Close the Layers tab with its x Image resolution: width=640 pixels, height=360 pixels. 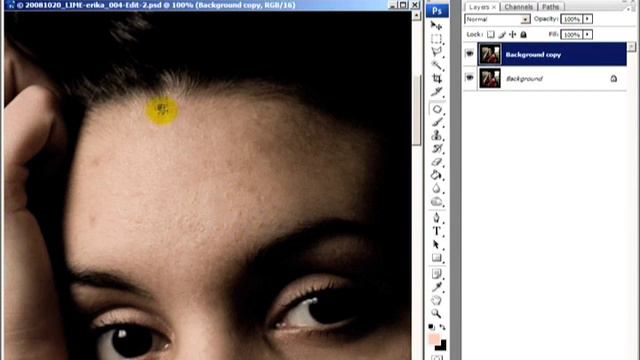click(x=494, y=7)
